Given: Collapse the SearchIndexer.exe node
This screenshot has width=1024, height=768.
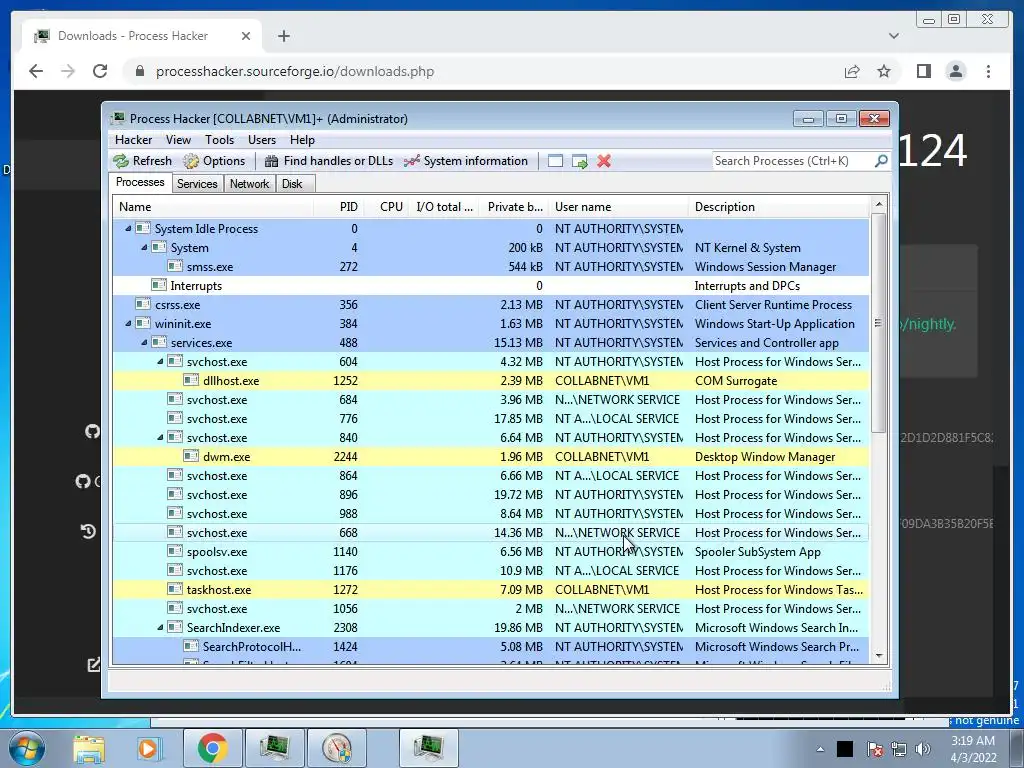Looking at the screenshot, I should point(160,627).
